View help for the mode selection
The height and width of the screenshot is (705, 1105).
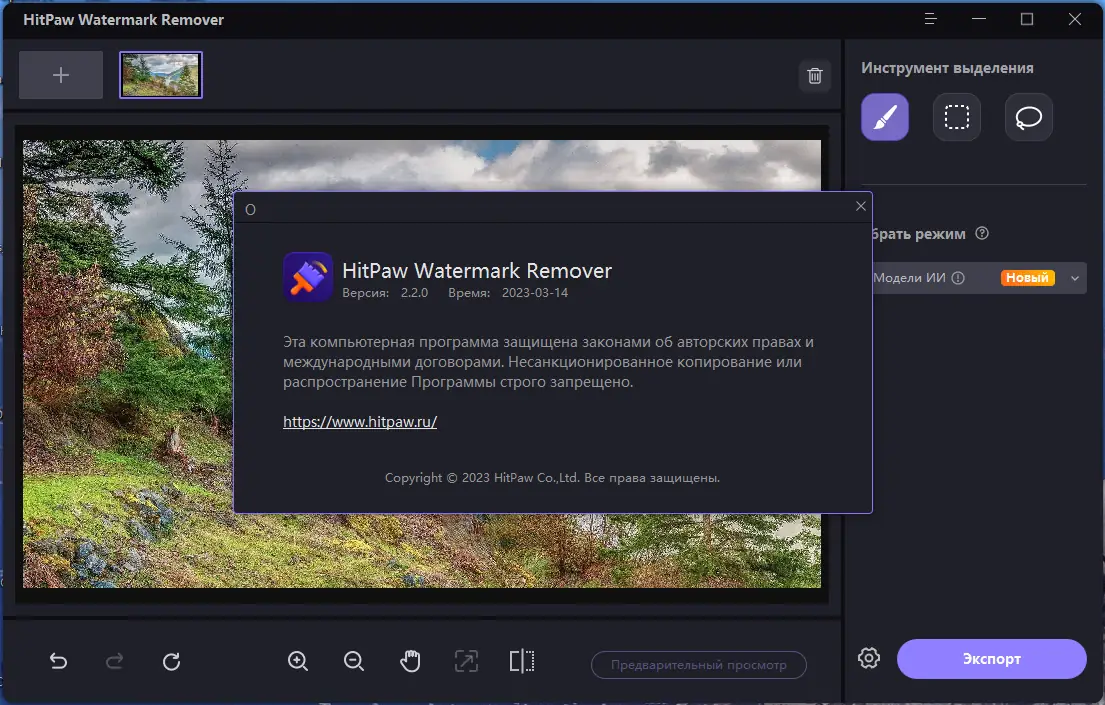click(x=982, y=233)
